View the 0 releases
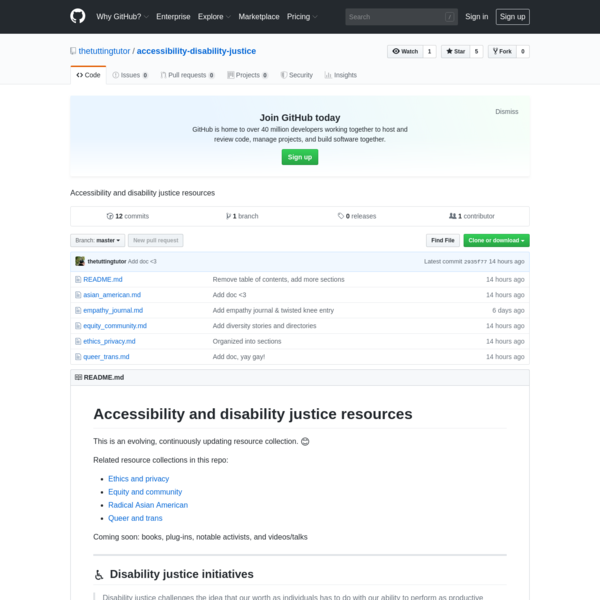The image size is (600, 600). (x=357, y=216)
